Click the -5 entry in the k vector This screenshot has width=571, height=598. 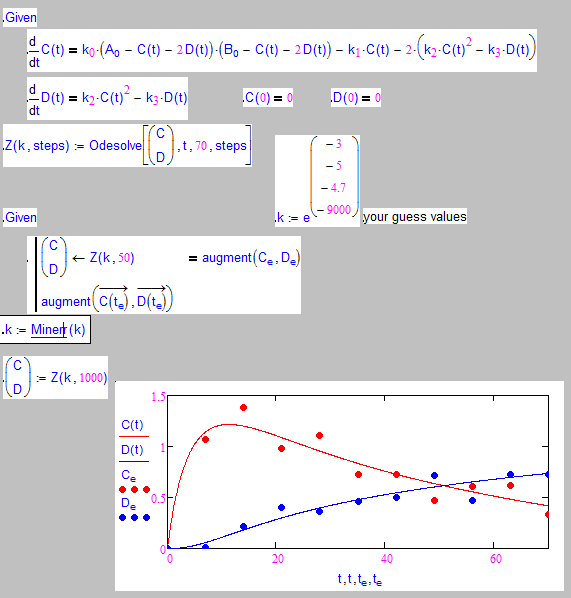(x=334, y=166)
